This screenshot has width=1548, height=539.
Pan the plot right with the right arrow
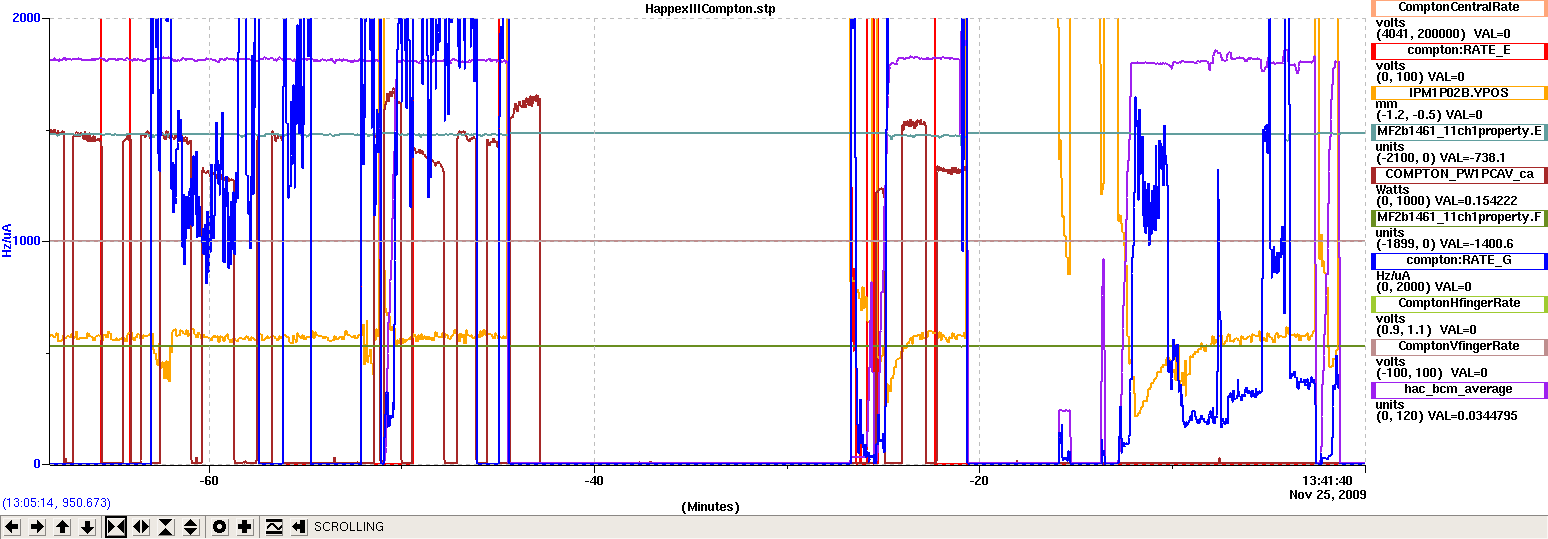[x=37, y=527]
